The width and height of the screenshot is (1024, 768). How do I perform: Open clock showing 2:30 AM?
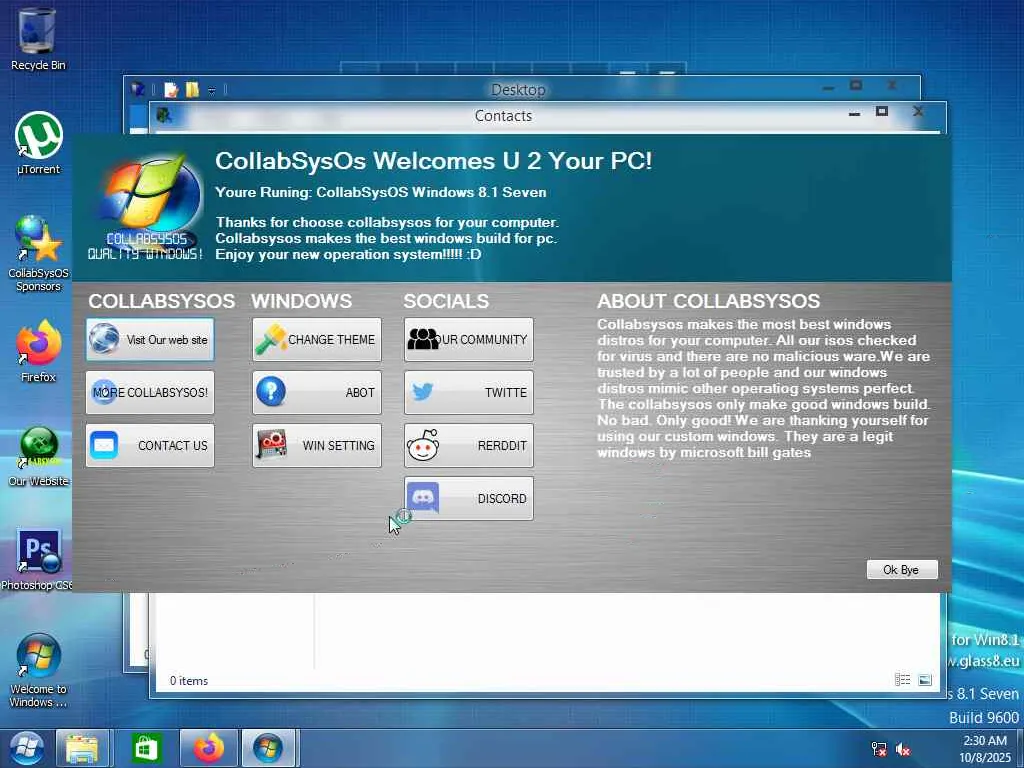pyautogui.click(x=985, y=749)
